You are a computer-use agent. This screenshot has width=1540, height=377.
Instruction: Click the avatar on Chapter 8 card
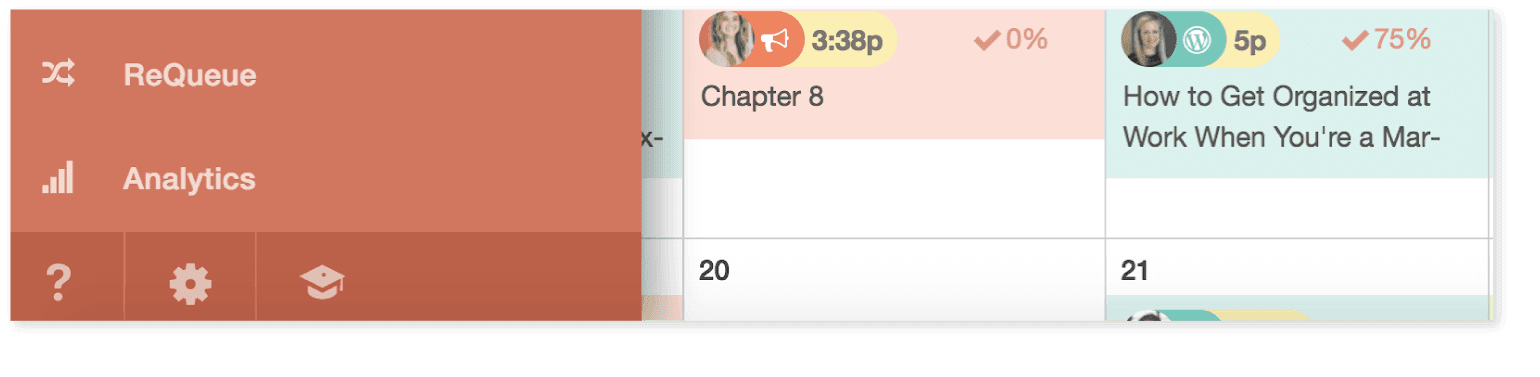click(727, 40)
